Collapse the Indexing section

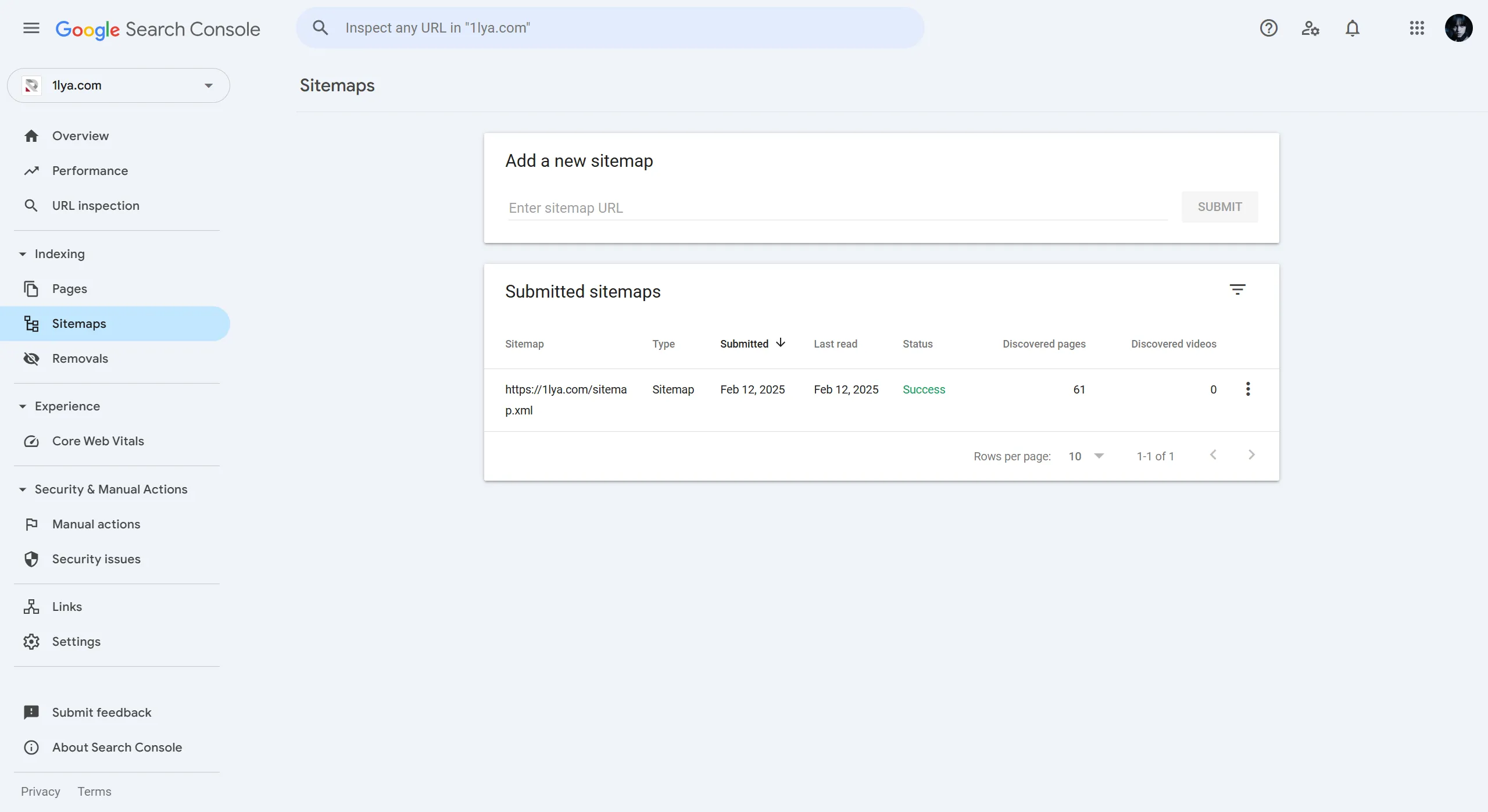23,254
